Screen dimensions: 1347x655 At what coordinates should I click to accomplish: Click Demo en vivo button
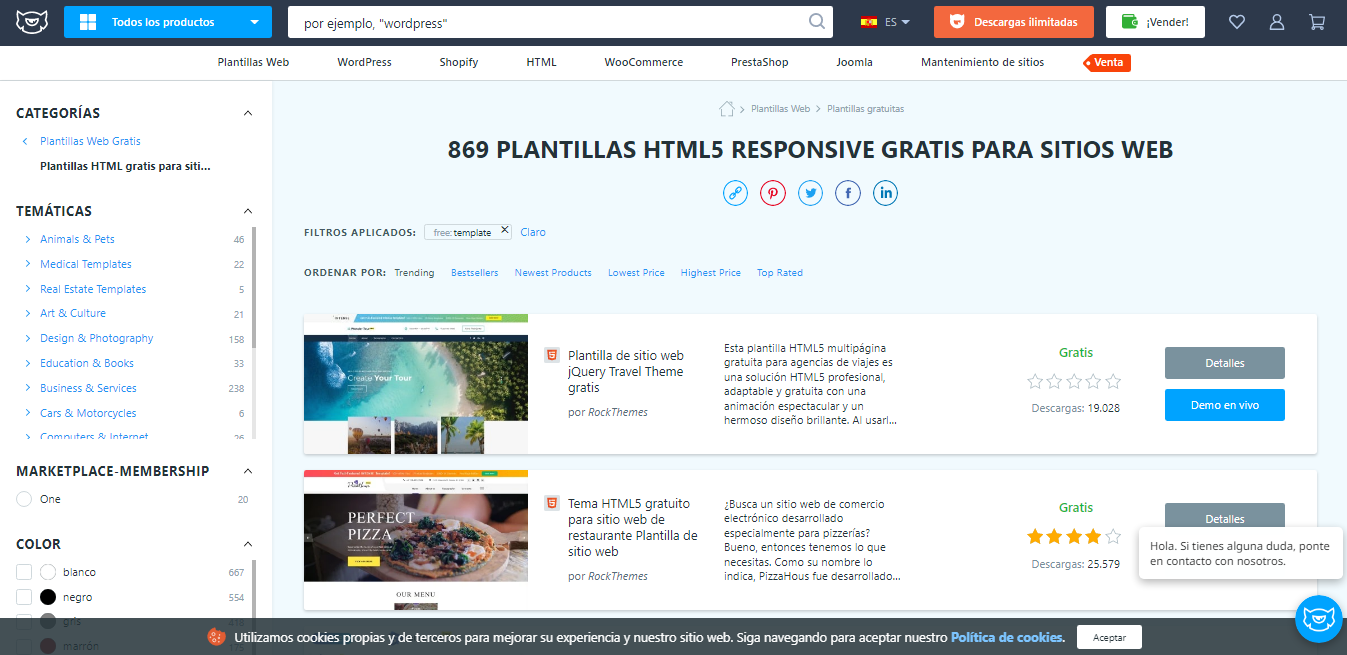coord(1225,405)
